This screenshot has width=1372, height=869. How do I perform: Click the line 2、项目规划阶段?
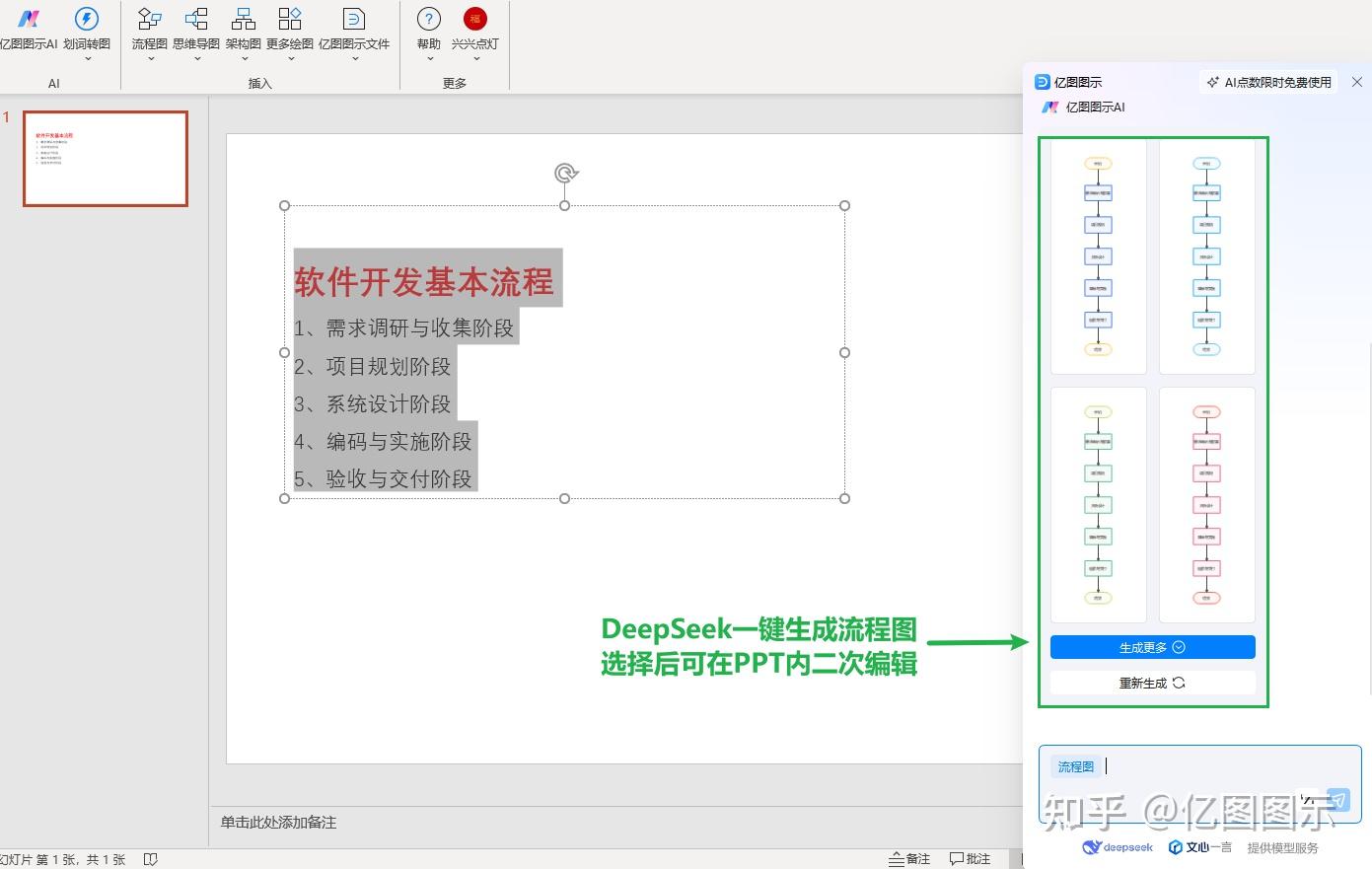[372, 366]
